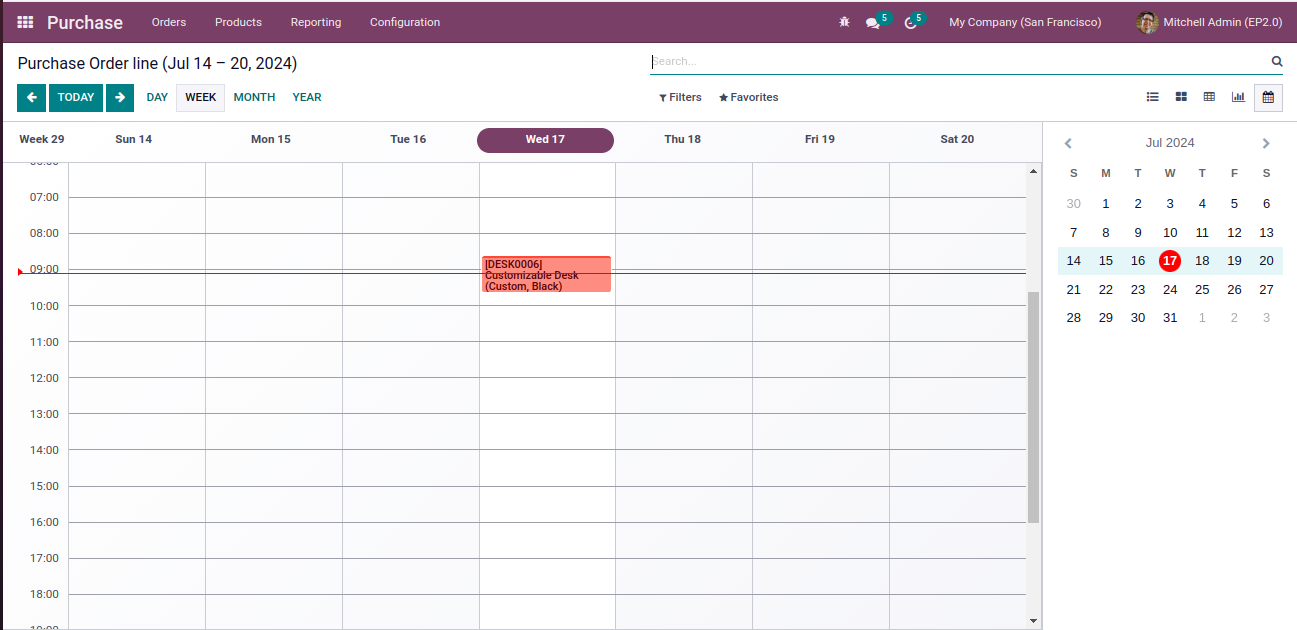Show previous month in mini calendar
This screenshot has height=630, width=1297.
point(1068,143)
